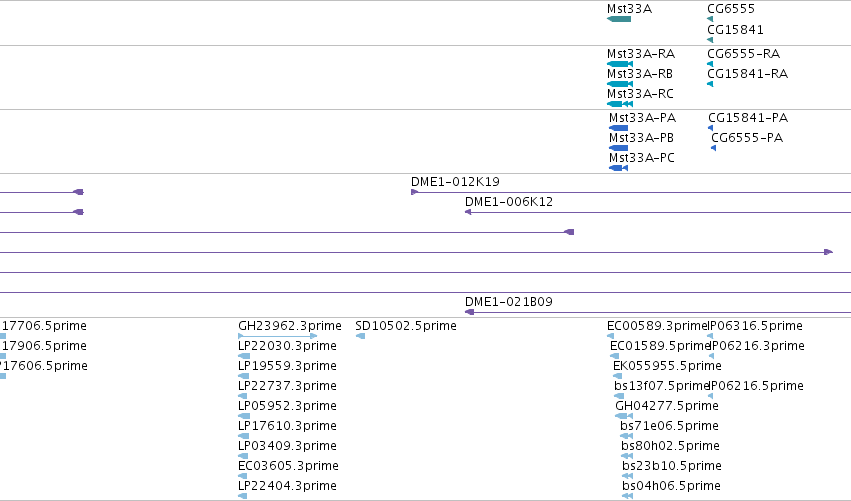Click the 17906.5prime EST label
Viewport: 851px width, 501px height.
click(43, 346)
